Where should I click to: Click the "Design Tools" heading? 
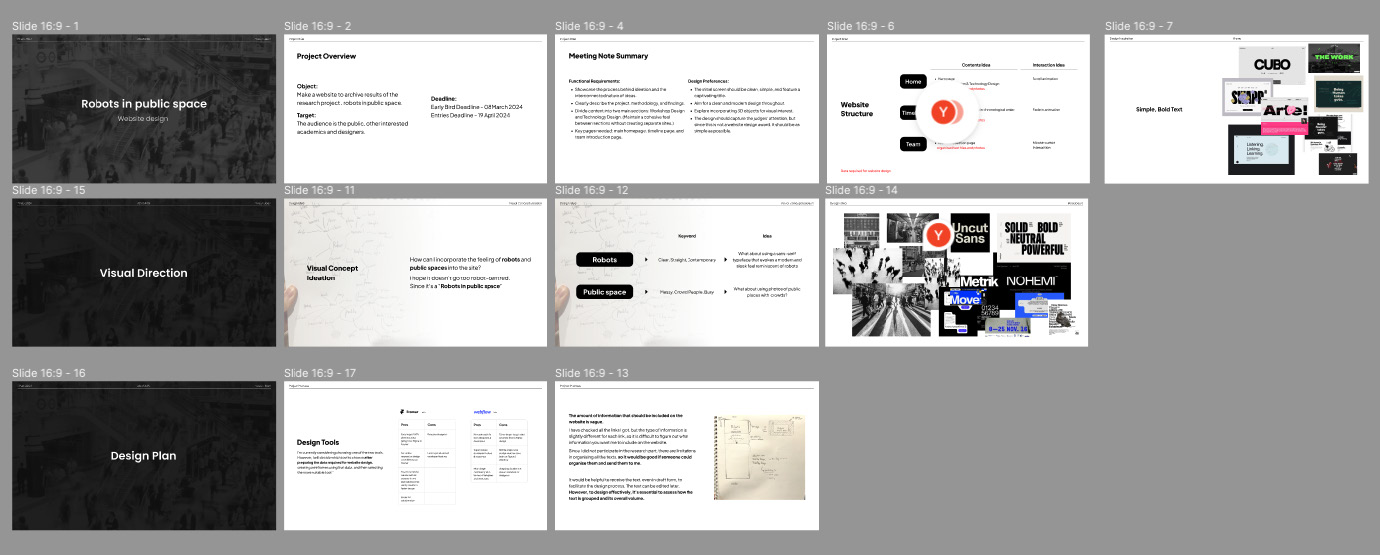tap(320, 442)
